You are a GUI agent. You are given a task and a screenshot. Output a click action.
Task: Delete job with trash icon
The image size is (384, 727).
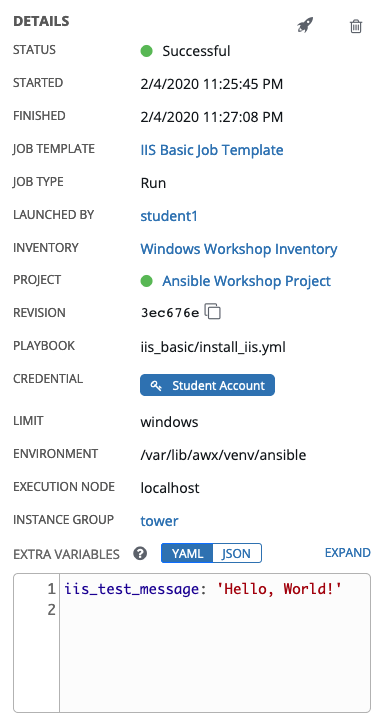pyautogui.click(x=356, y=26)
